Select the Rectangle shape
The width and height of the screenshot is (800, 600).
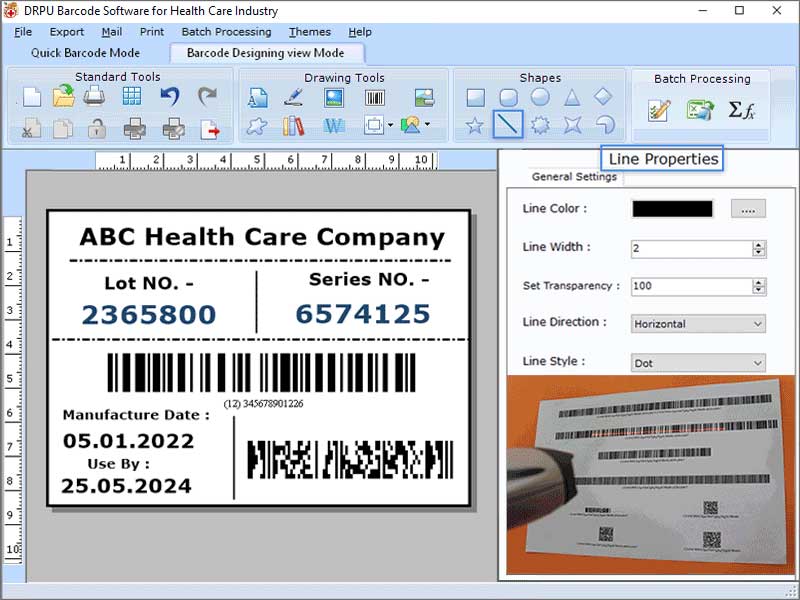[x=476, y=97]
